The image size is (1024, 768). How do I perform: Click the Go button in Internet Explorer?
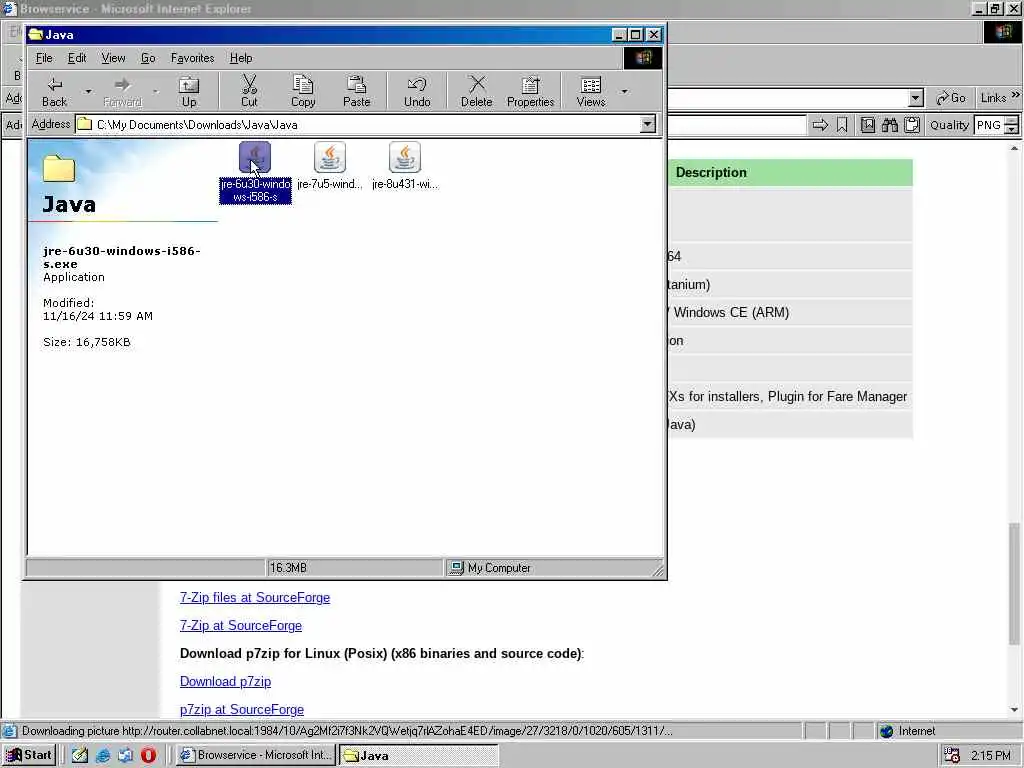click(951, 99)
